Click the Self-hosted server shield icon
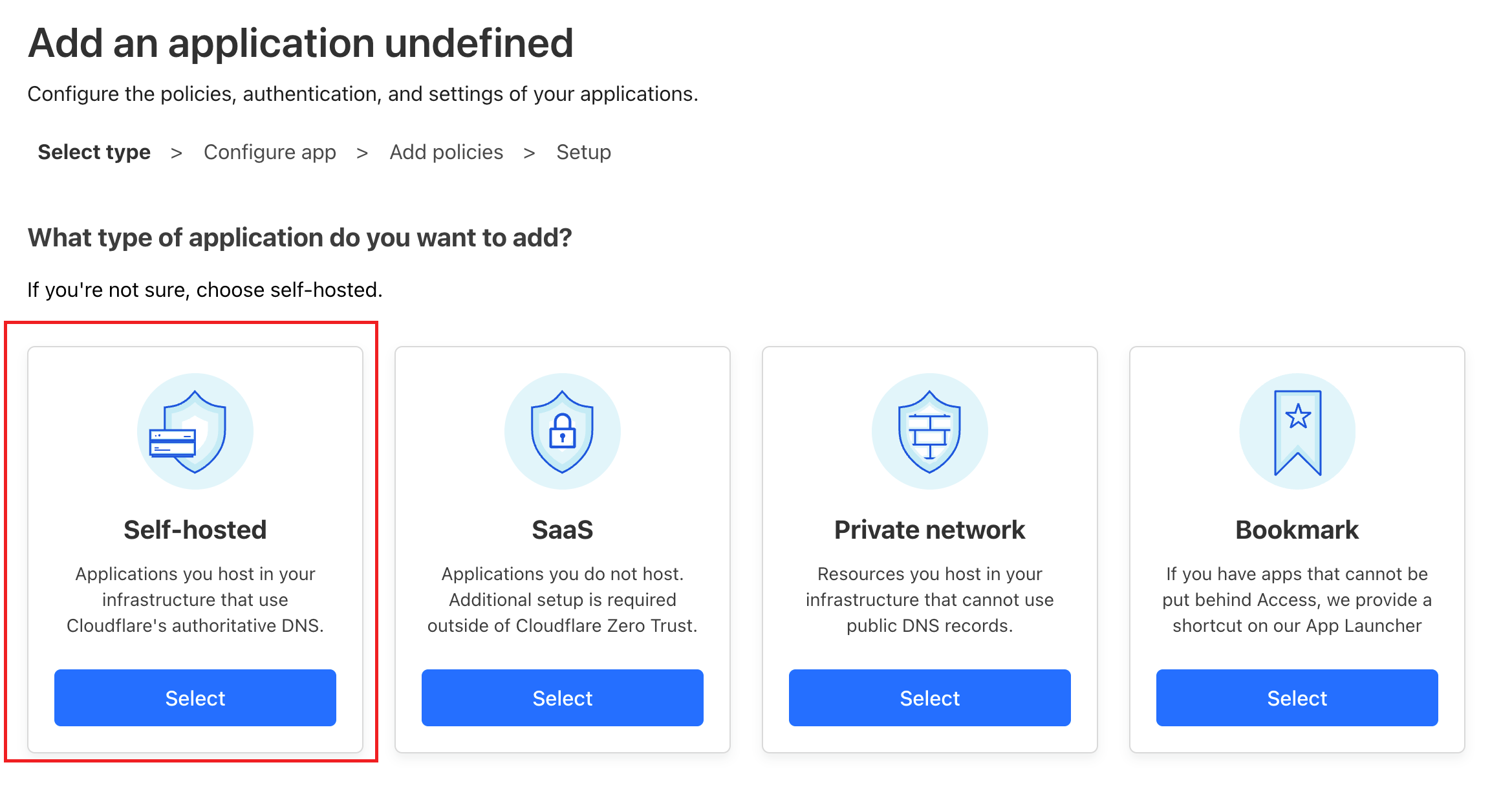Image resolution: width=1512 pixels, height=789 pixels. pyautogui.click(x=195, y=431)
